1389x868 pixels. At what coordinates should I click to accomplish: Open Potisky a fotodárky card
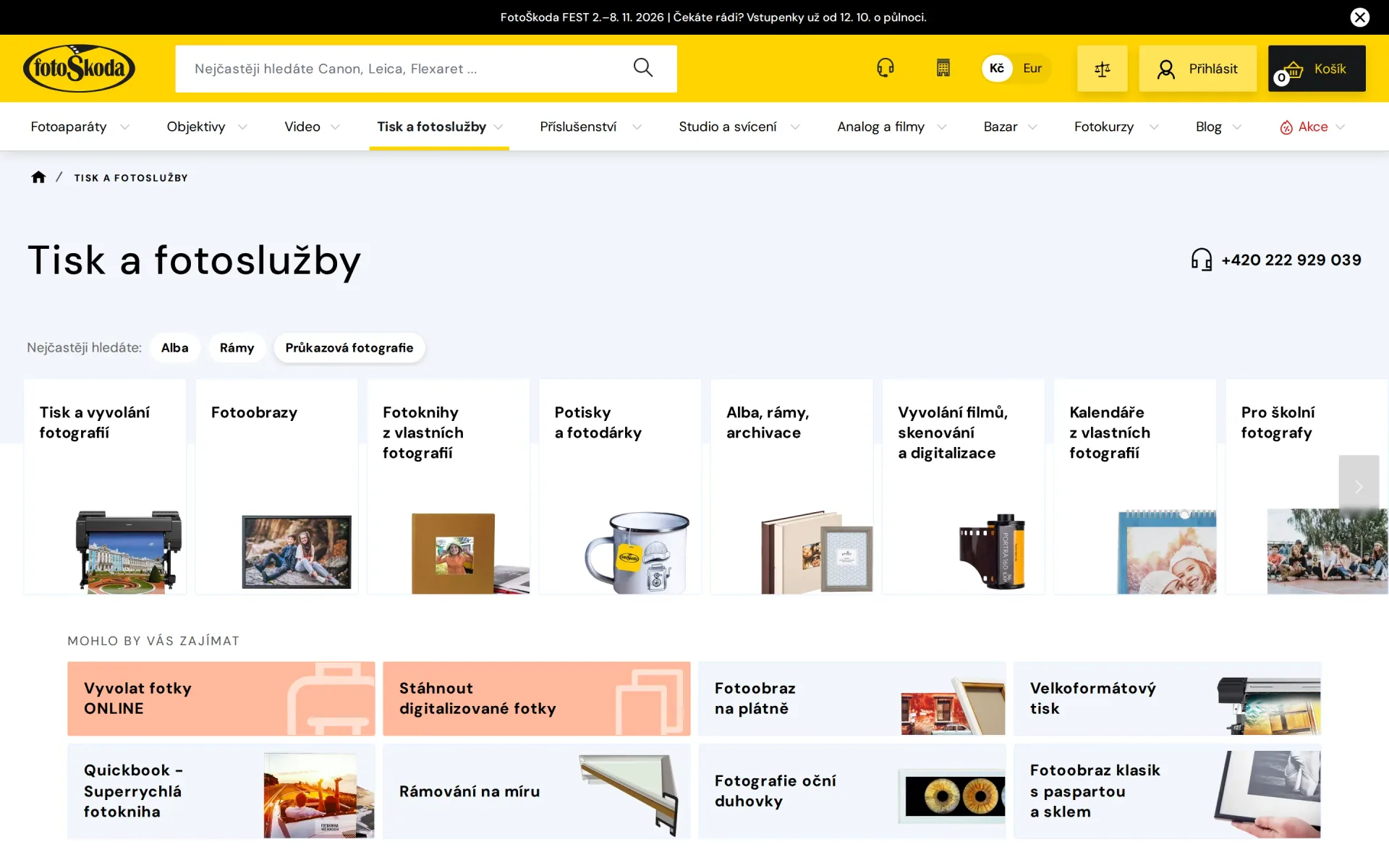tap(620, 487)
